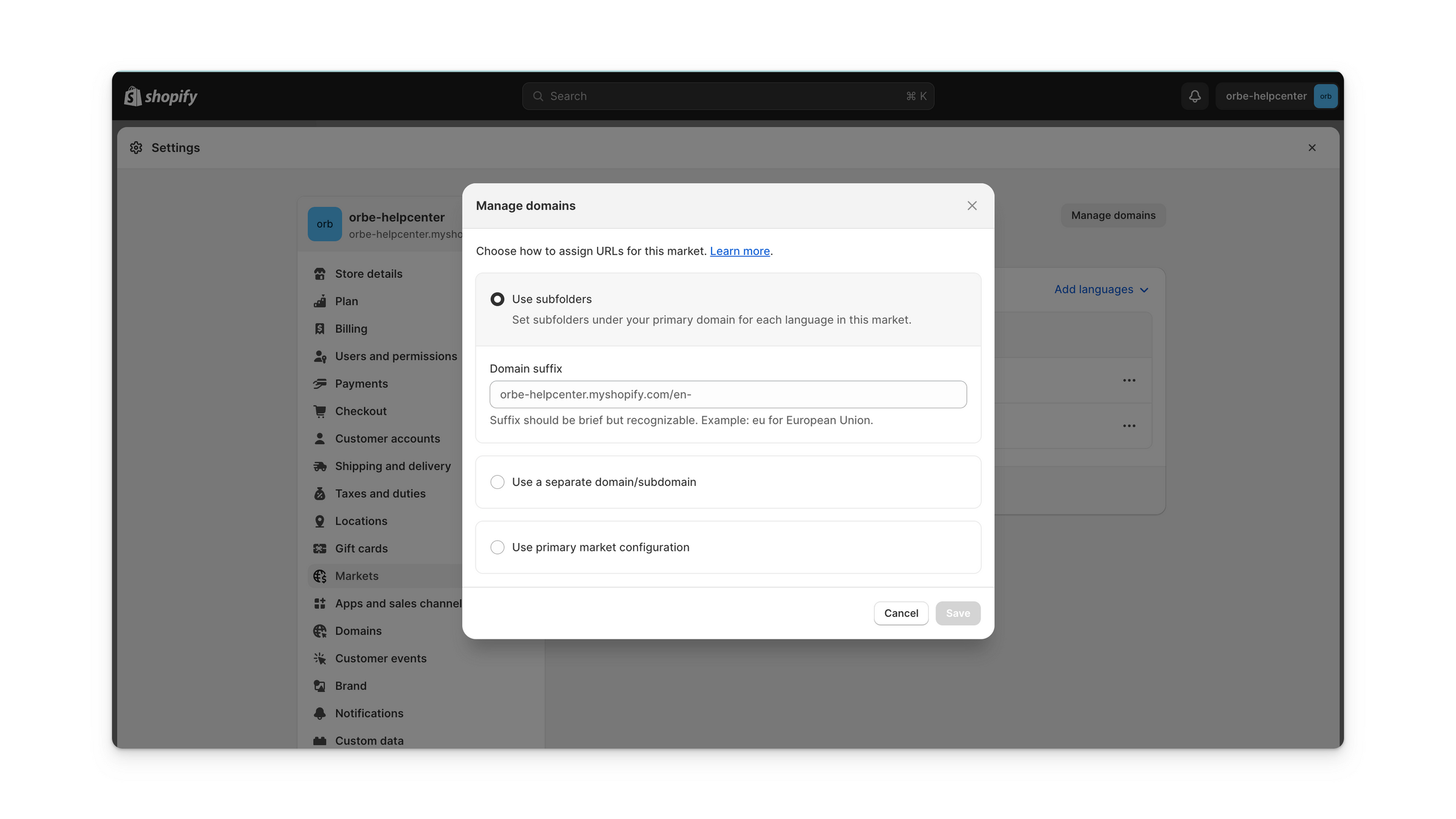Image resolution: width=1456 pixels, height=819 pixels.
Task: Open Payments in settings sidebar
Action: click(362, 383)
